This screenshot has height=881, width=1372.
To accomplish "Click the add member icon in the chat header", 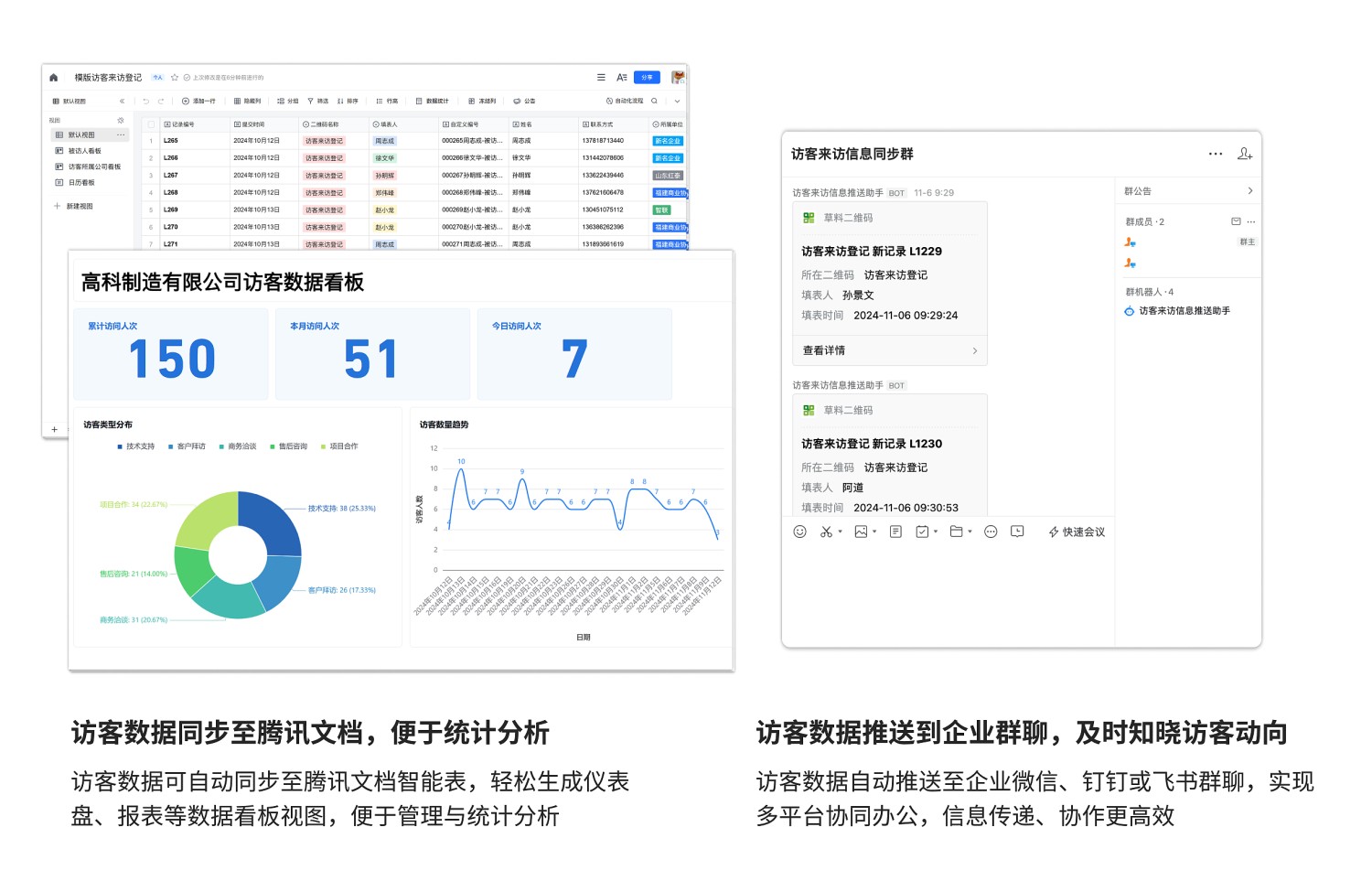I will [x=1245, y=154].
